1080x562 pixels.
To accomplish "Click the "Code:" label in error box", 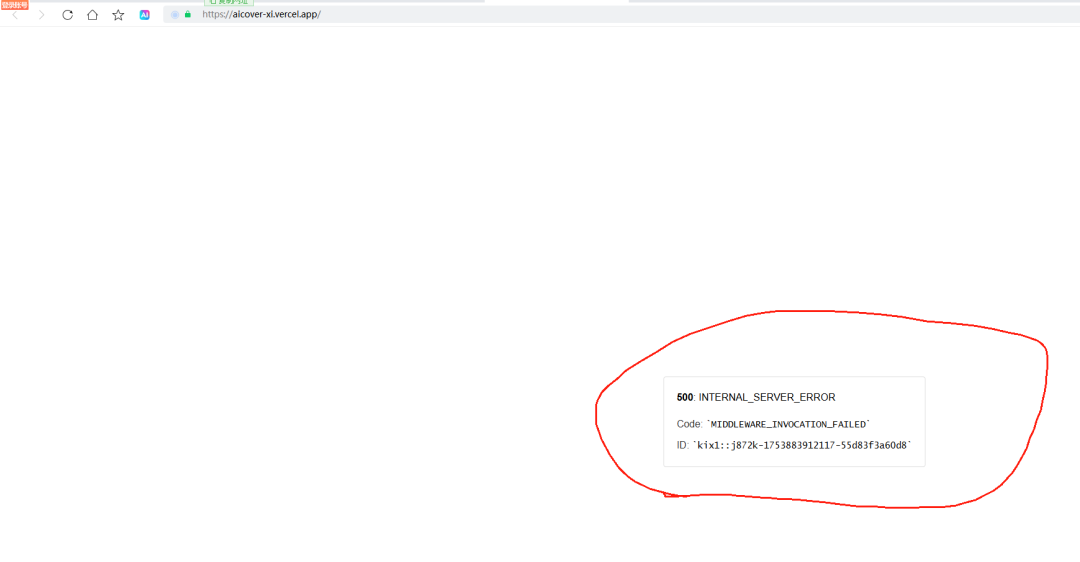I will tap(690, 424).
